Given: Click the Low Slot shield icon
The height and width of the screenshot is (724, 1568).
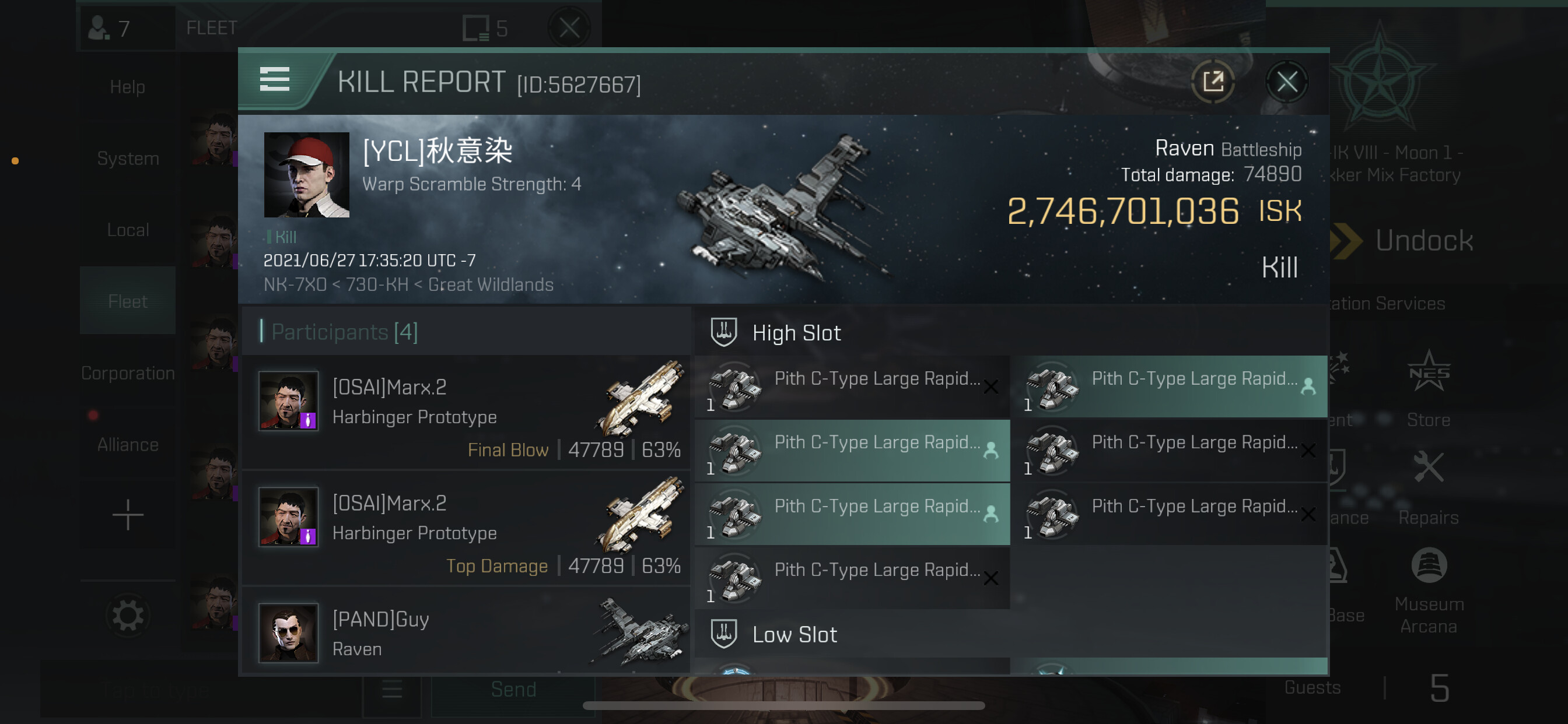Looking at the screenshot, I should click(724, 633).
